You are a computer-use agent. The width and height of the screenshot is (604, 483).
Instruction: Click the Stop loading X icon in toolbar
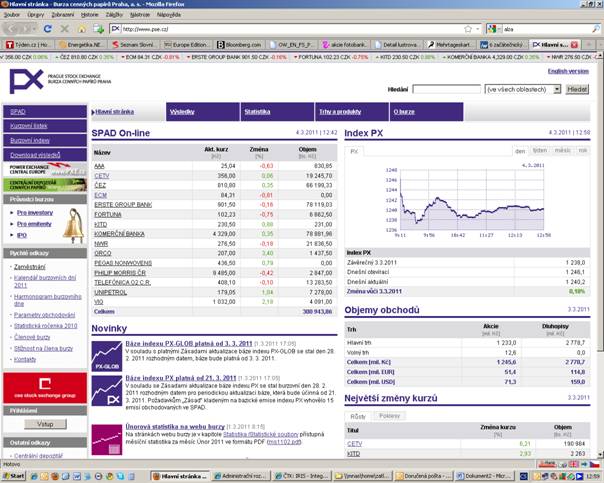tap(65, 29)
